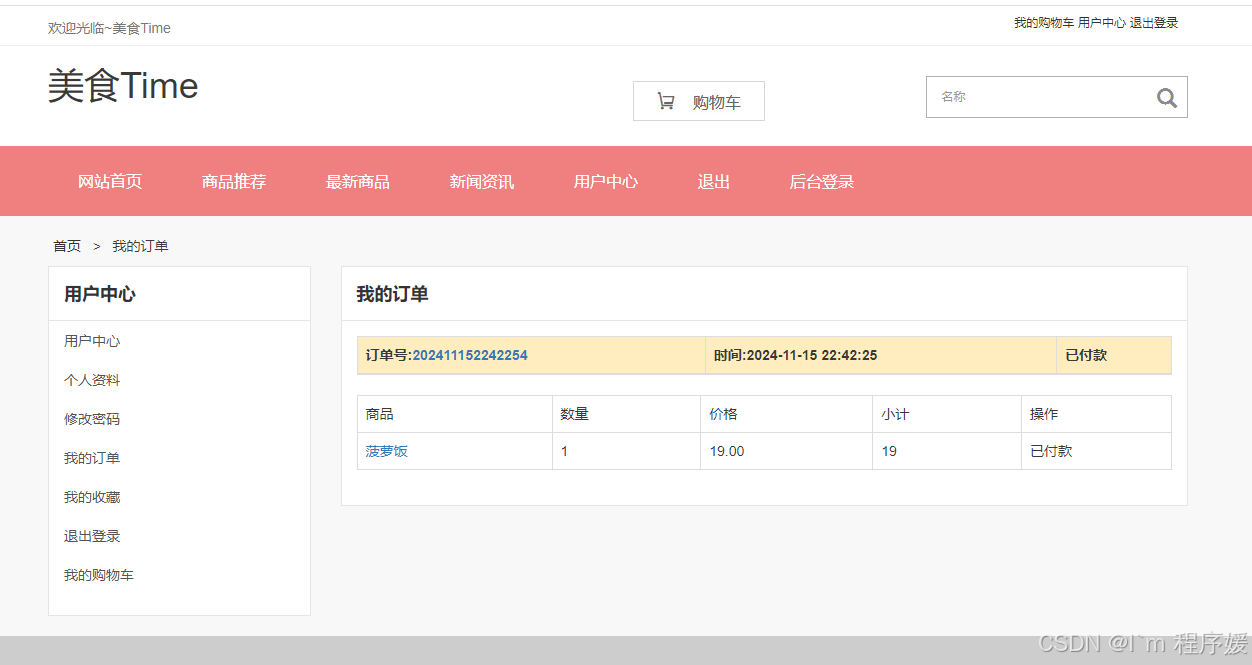Viewport: 1252px width, 665px height.
Task: Select 最新商品 in navigation bar
Action: click(358, 182)
